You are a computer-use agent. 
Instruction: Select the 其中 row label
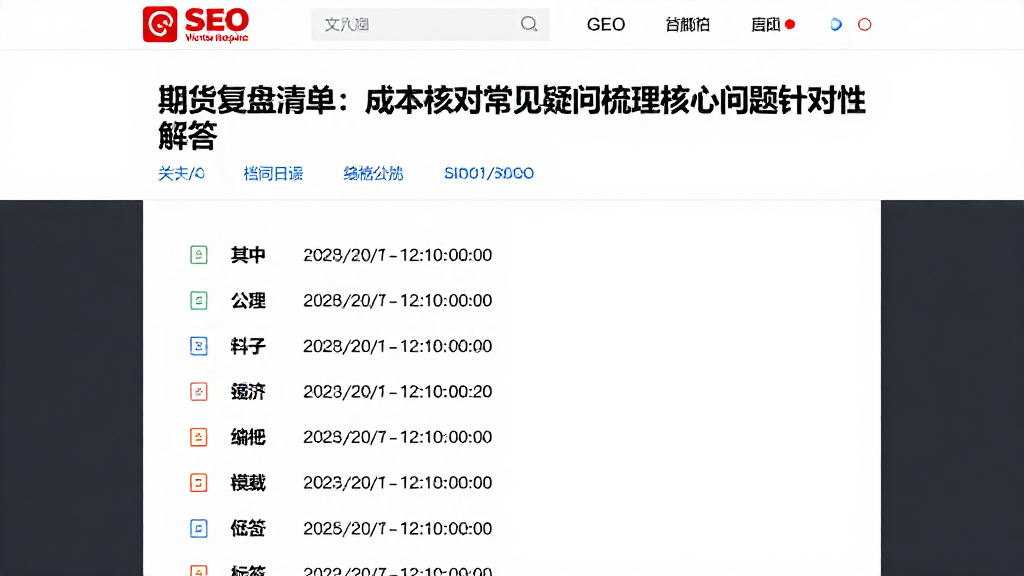[x=248, y=255]
